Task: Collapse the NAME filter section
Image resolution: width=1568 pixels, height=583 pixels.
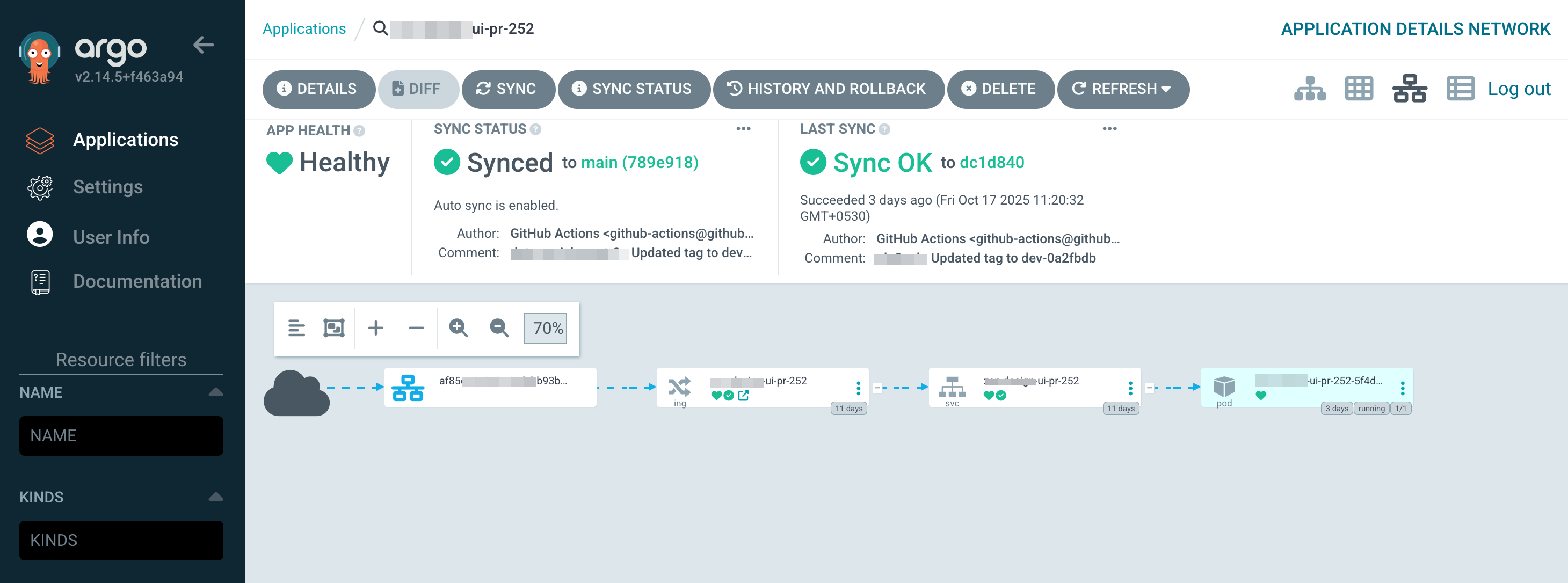Action: pos(215,392)
